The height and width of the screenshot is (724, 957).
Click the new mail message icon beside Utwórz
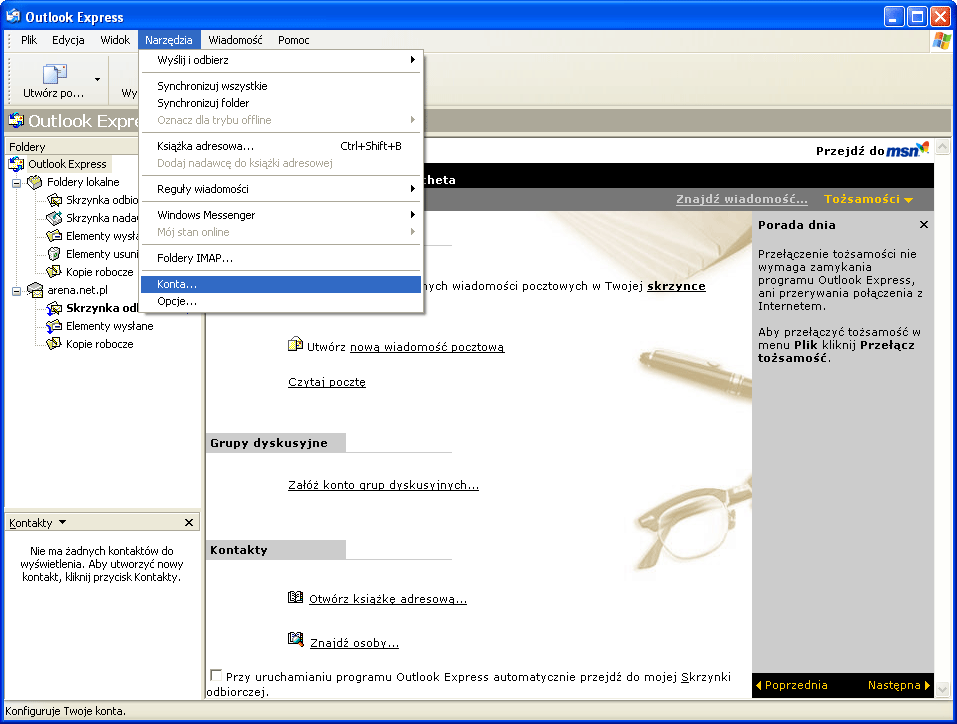295,344
